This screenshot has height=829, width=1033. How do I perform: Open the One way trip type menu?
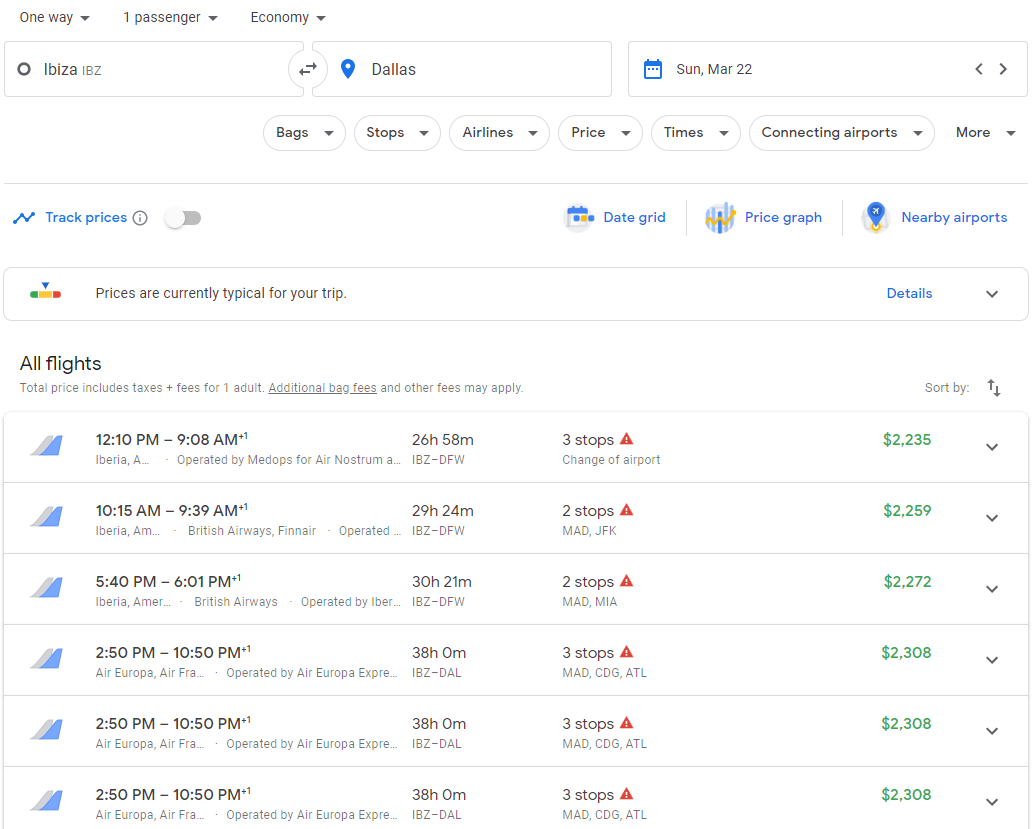[x=54, y=17]
